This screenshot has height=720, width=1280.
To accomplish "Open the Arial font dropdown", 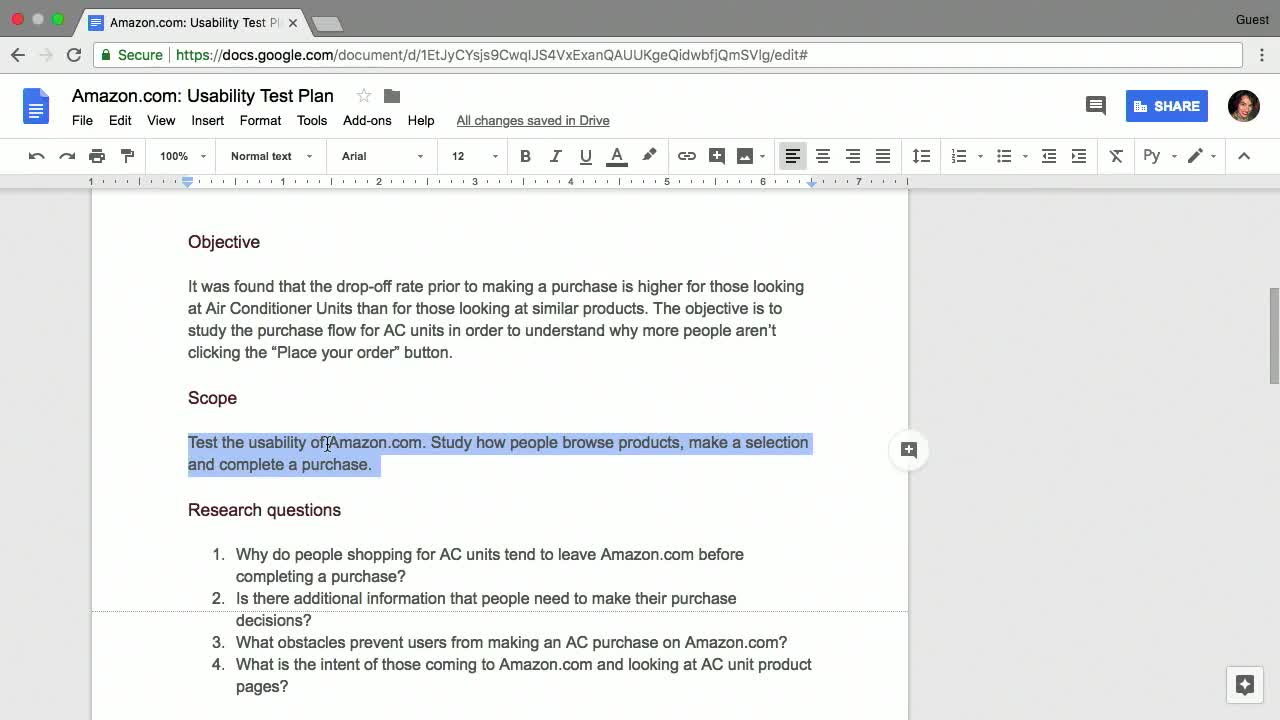I will coord(382,156).
